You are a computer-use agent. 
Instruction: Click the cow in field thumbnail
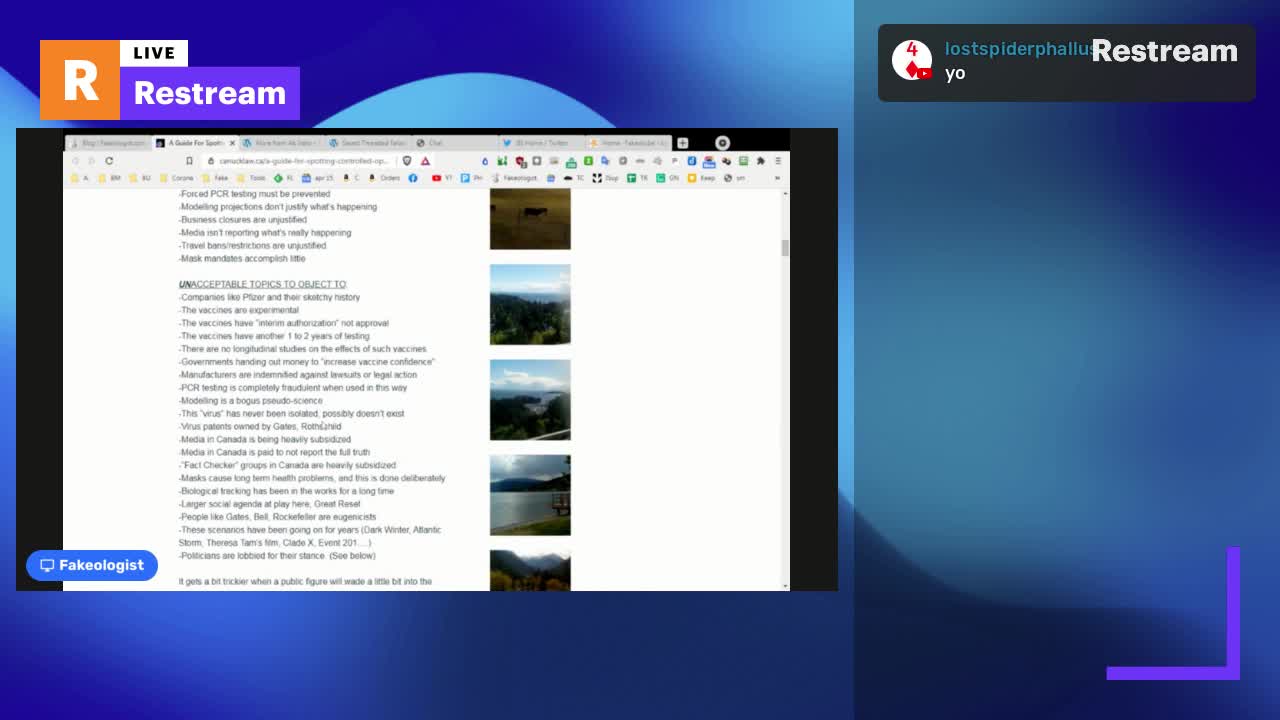click(530, 219)
